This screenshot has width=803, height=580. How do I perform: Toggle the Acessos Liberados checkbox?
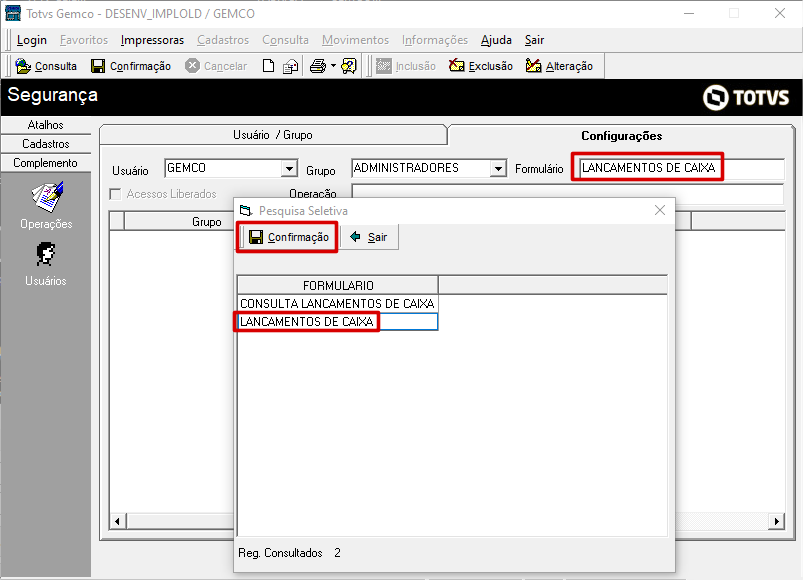click(116, 194)
